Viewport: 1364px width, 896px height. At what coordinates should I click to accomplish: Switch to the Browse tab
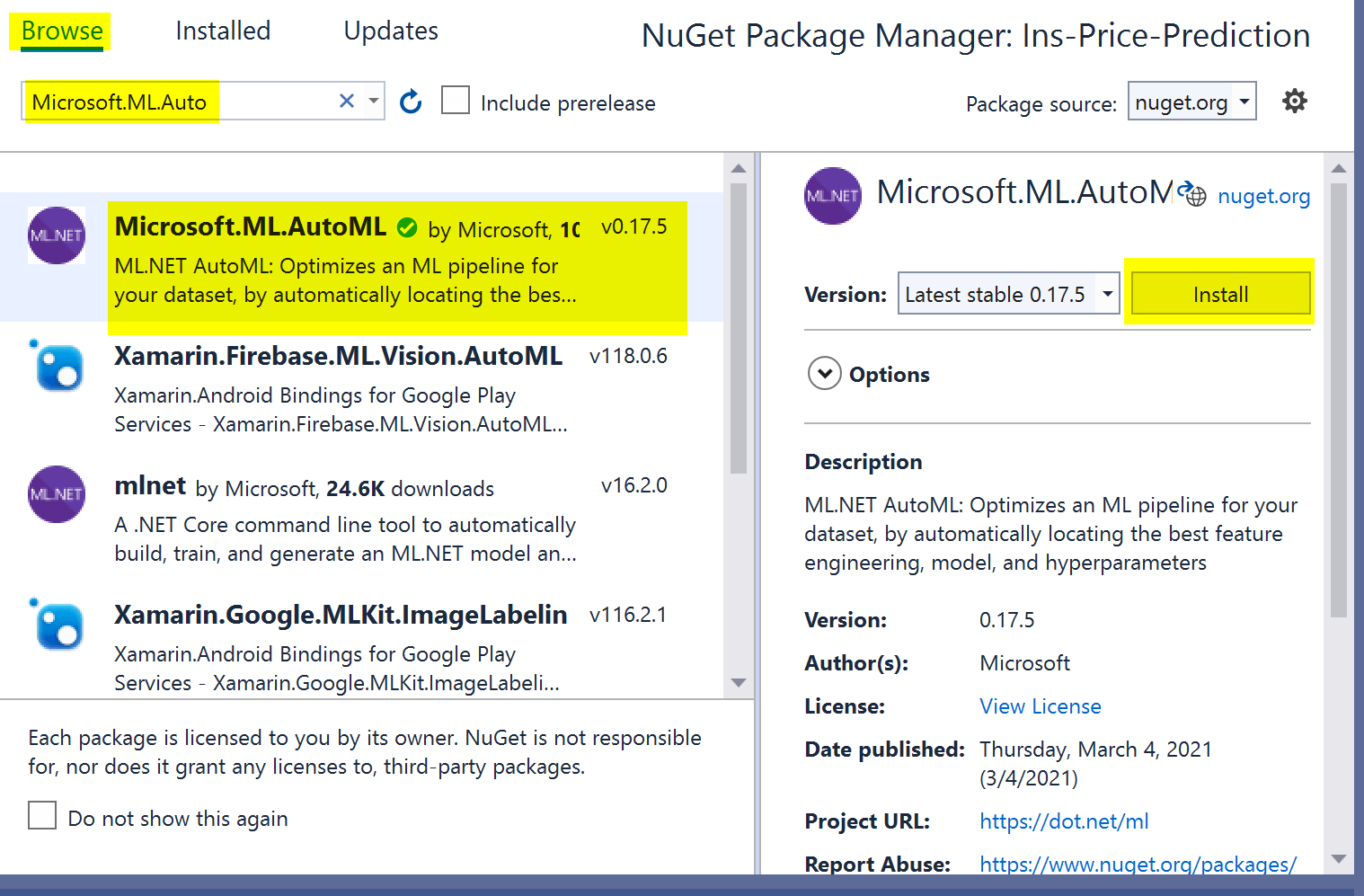coord(62,31)
